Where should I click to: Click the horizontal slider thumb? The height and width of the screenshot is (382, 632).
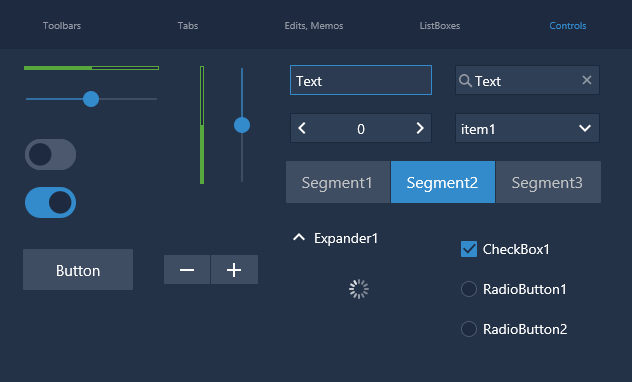[91, 99]
